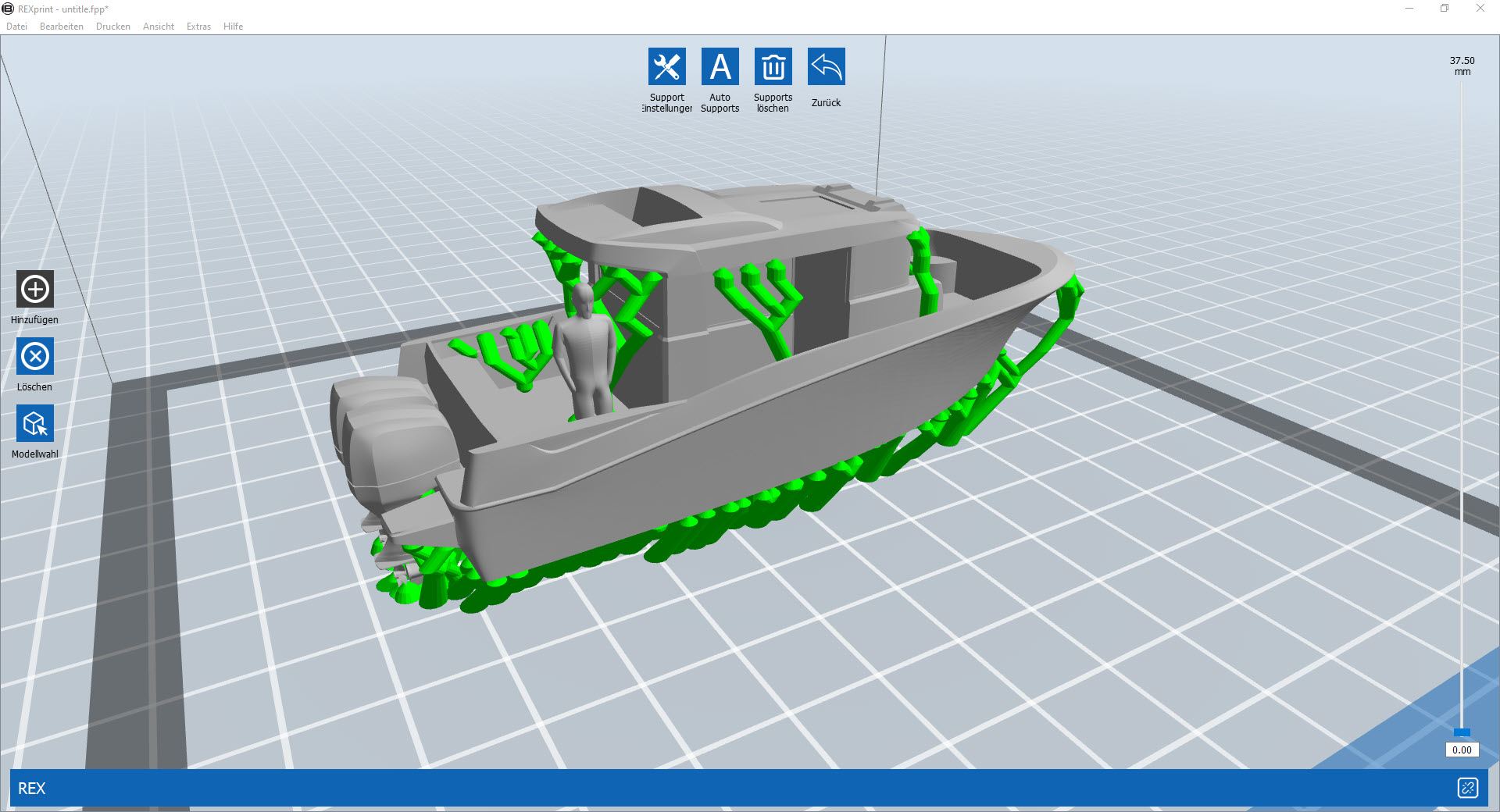1500x812 pixels.
Task: Open the Drucken menu
Action: pos(113,27)
